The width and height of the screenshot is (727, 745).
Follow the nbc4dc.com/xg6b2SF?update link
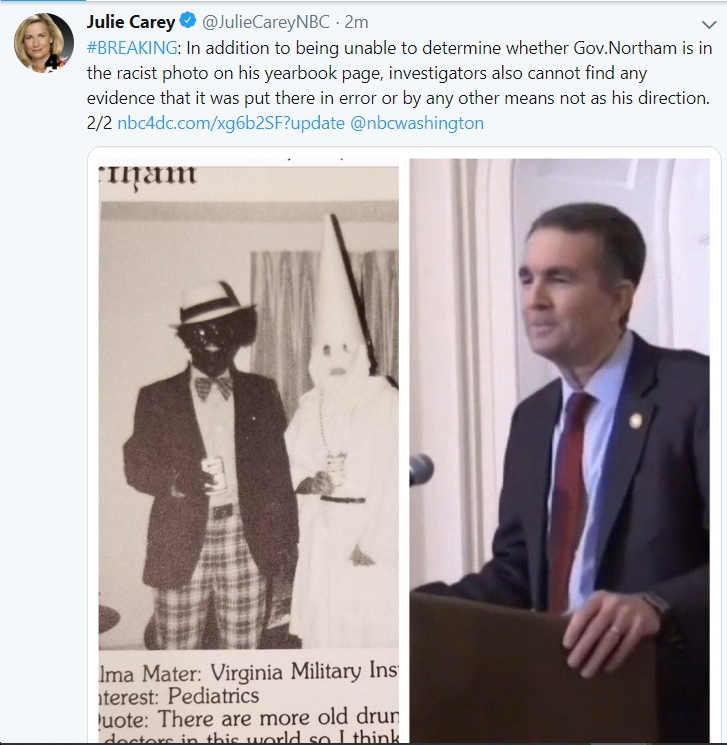pyautogui.click(x=231, y=123)
